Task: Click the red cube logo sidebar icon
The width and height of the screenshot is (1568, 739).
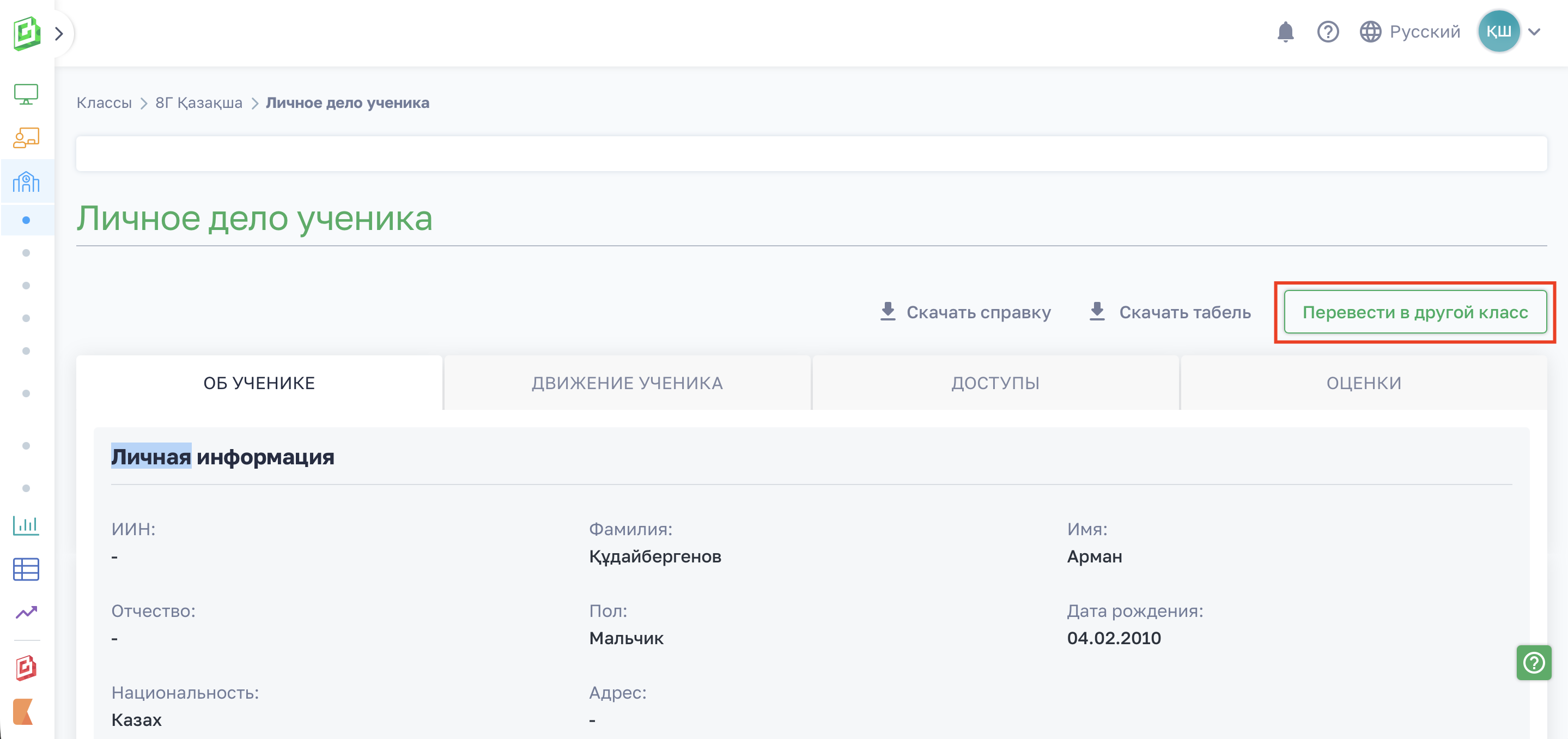Action: click(x=26, y=668)
